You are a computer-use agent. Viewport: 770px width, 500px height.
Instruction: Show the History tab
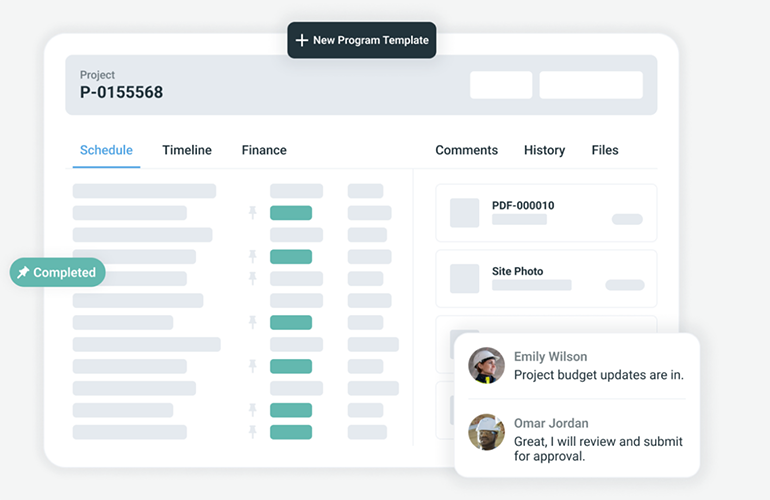(x=544, y=150)
